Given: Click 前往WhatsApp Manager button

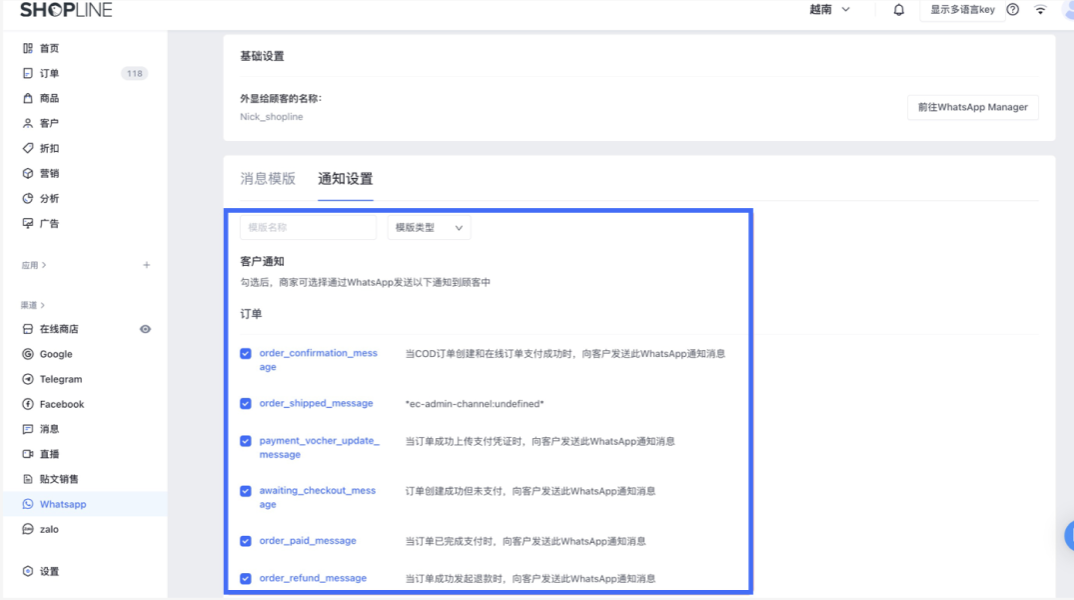Looking at the screenshot, I should (973, 107).
